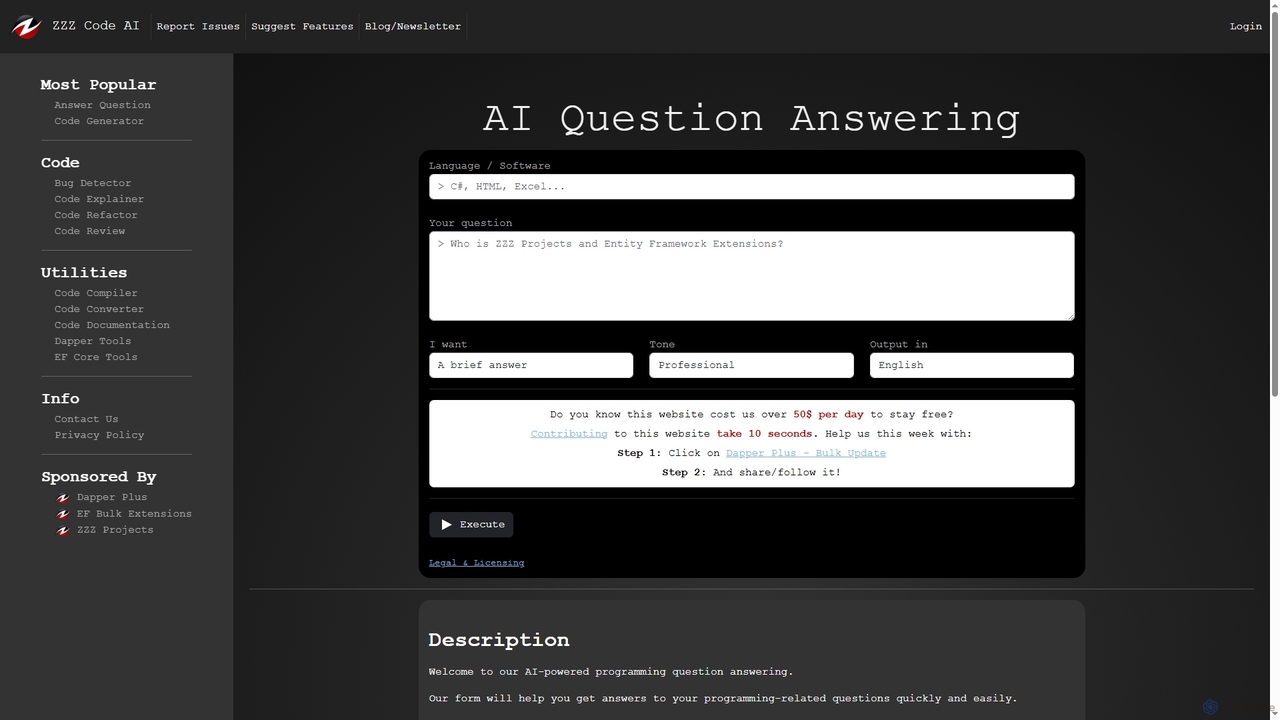Visit Dapper Plus sponsor link text
1280x720 pixels.
(112, 497)
